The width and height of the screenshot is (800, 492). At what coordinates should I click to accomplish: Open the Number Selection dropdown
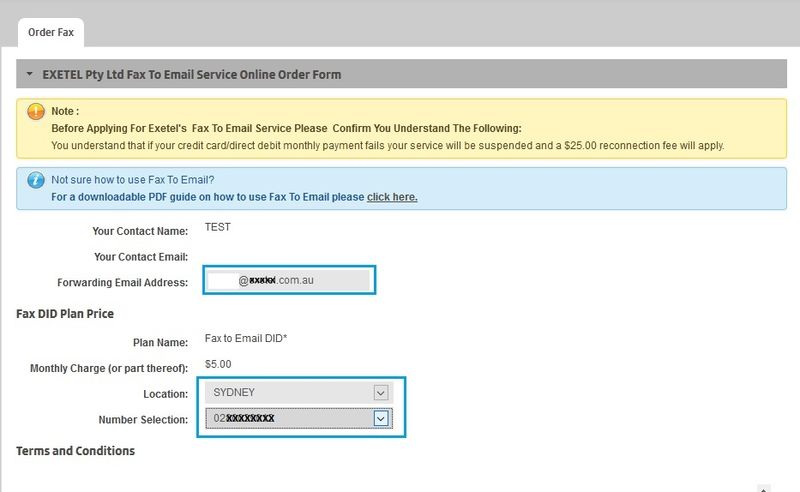pos(299,419)
